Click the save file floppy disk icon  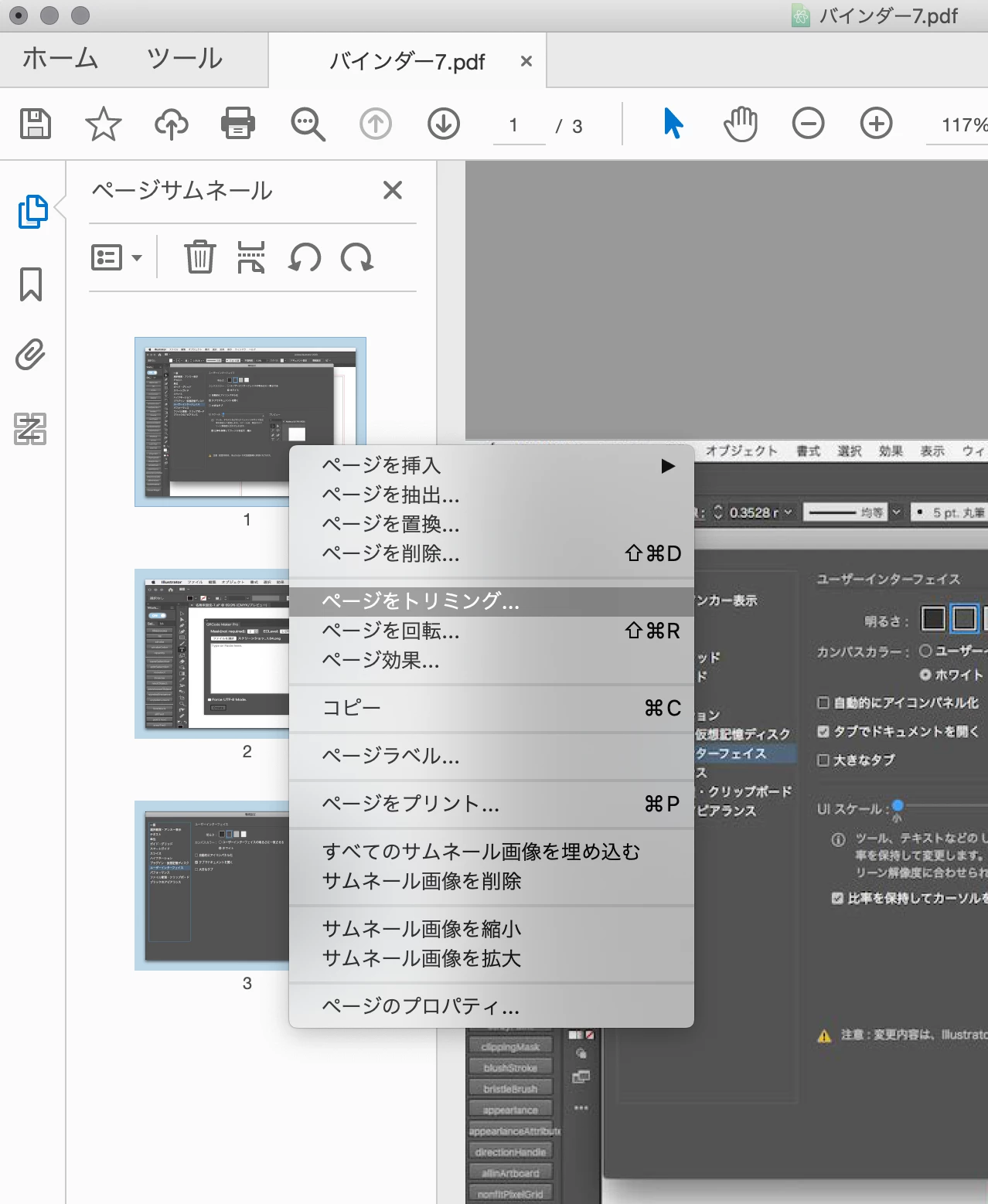click(36, 124)
